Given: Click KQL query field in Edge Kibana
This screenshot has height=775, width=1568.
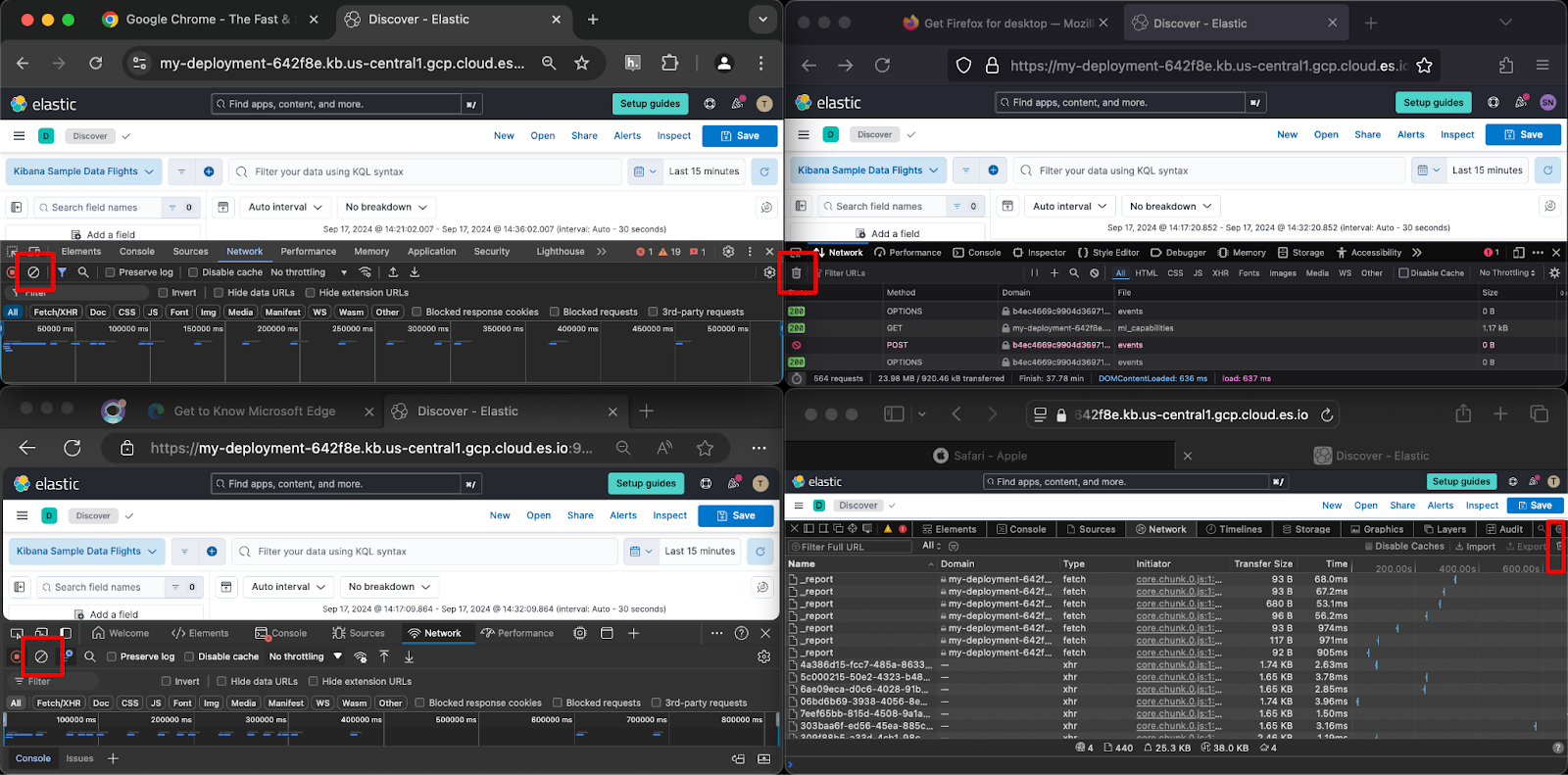Looking at the screenshot, I should [x=423, y=552].
